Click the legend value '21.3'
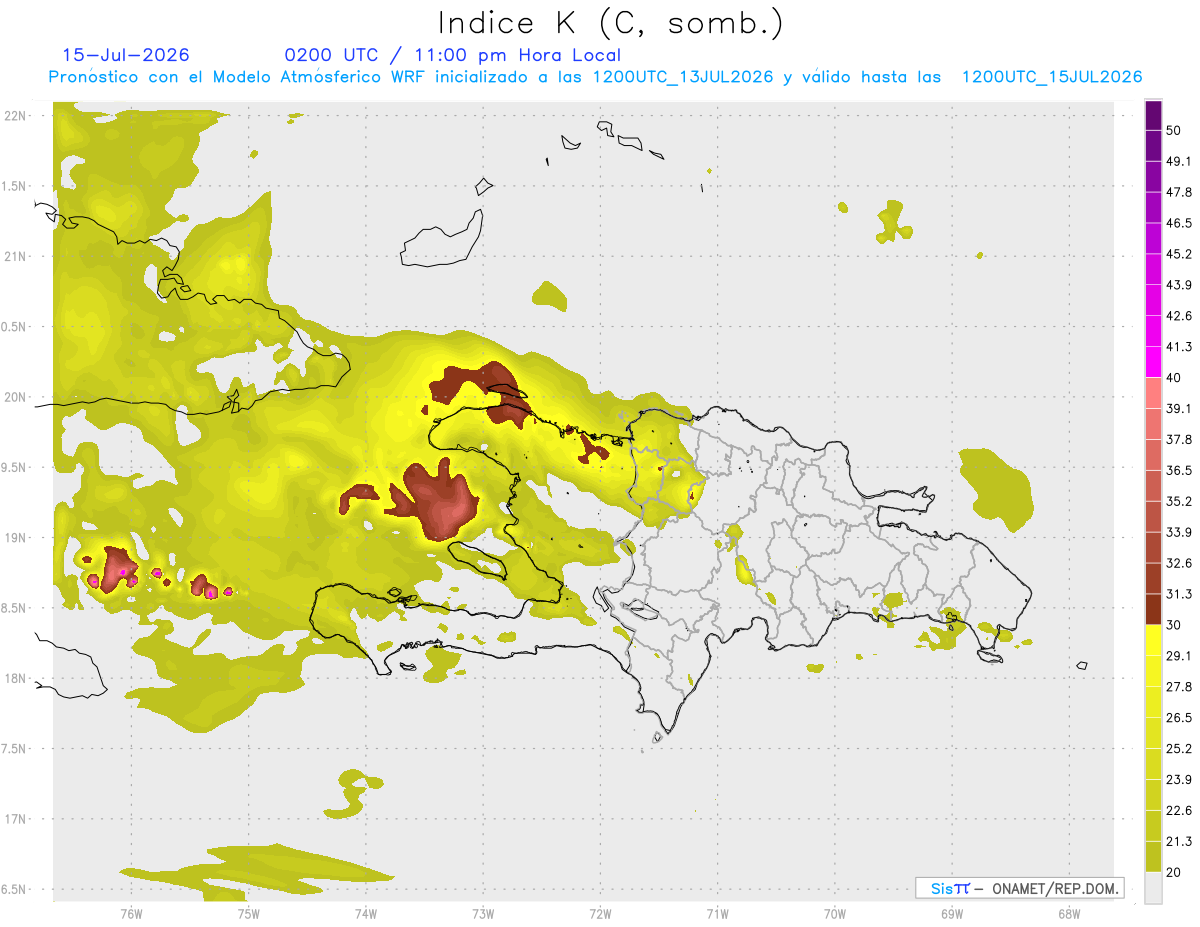The image size is (1200, 927). click(1179, 842)
